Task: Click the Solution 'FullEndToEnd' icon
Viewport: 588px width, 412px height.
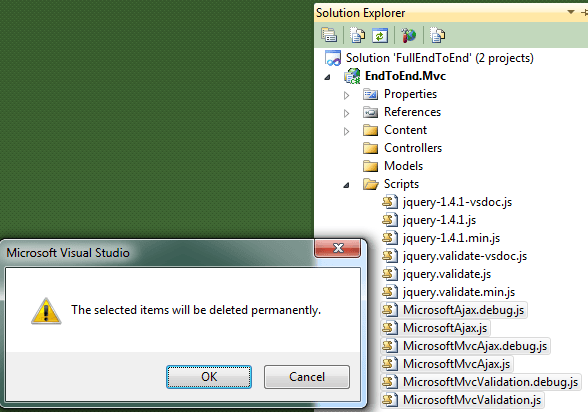Action: [333, 58]
